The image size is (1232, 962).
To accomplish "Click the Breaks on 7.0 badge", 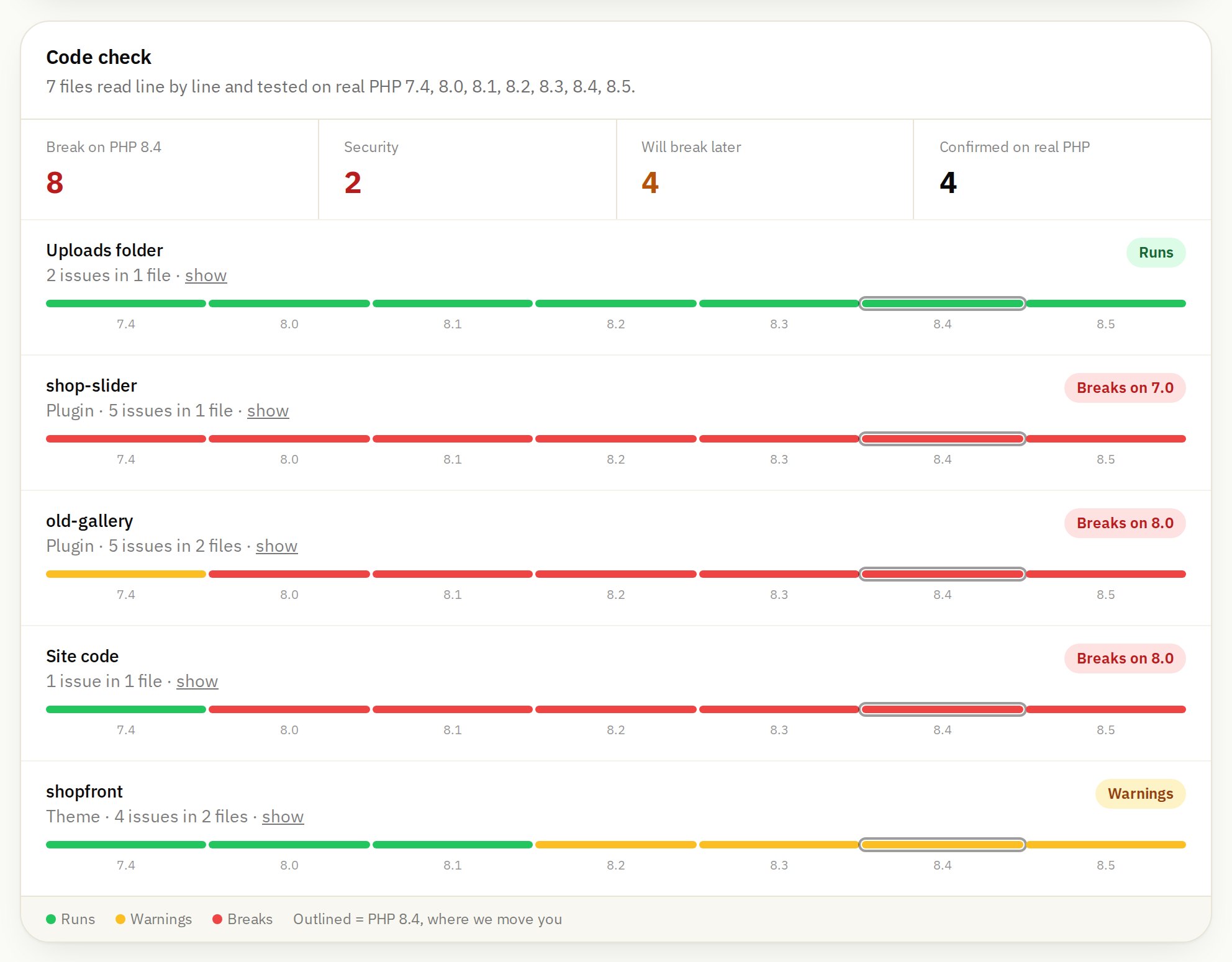I will click(x=1125, y=388).
